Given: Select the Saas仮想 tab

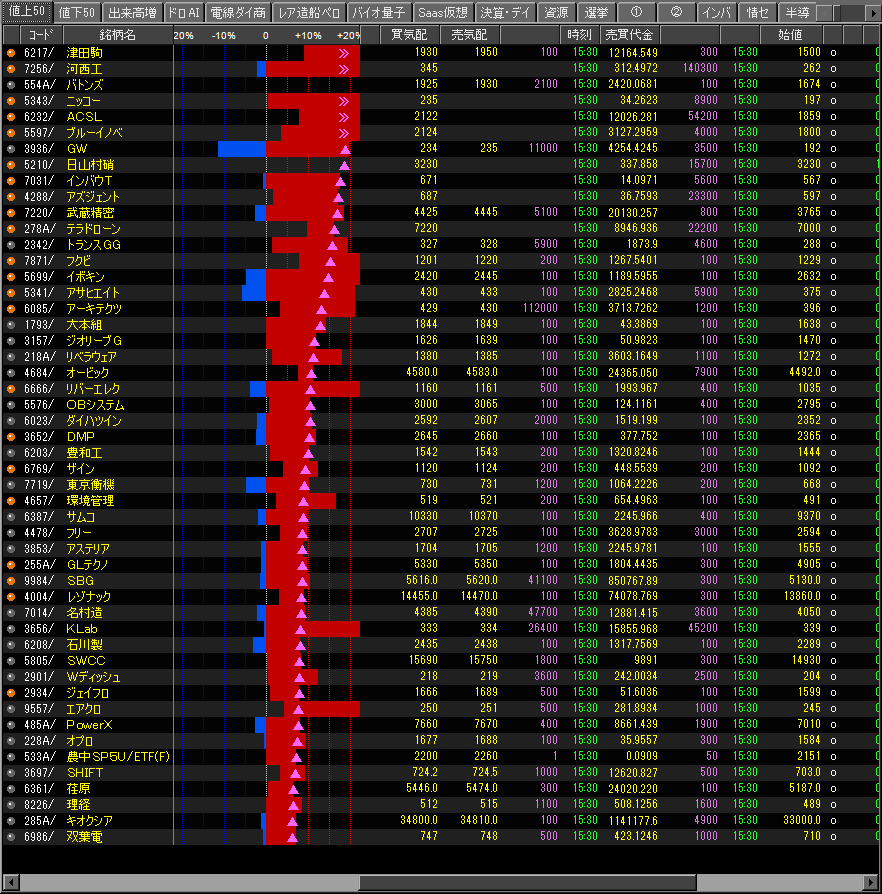Looking at the screenshot, I should pyautogui.click(x=441, y=13).
